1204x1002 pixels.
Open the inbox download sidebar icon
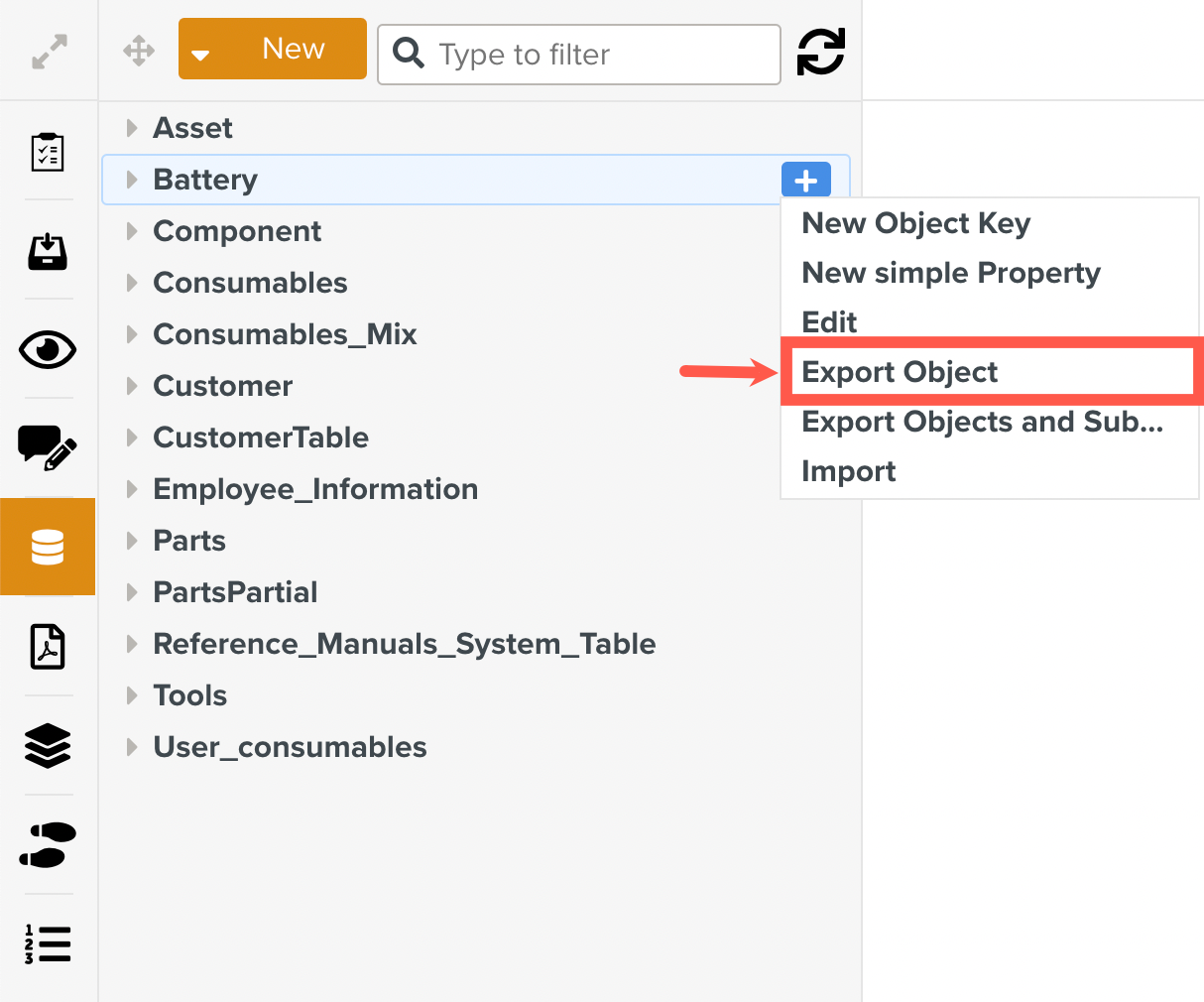(48, 251)
